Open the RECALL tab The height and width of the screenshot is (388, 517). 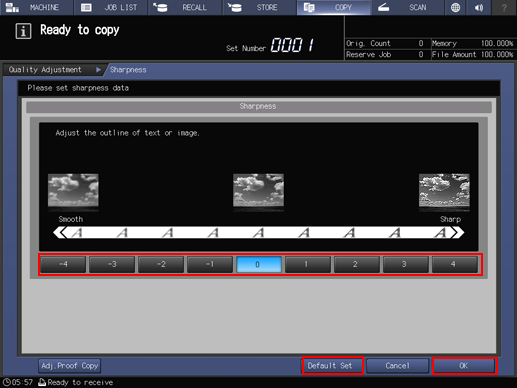pos(185,7)
